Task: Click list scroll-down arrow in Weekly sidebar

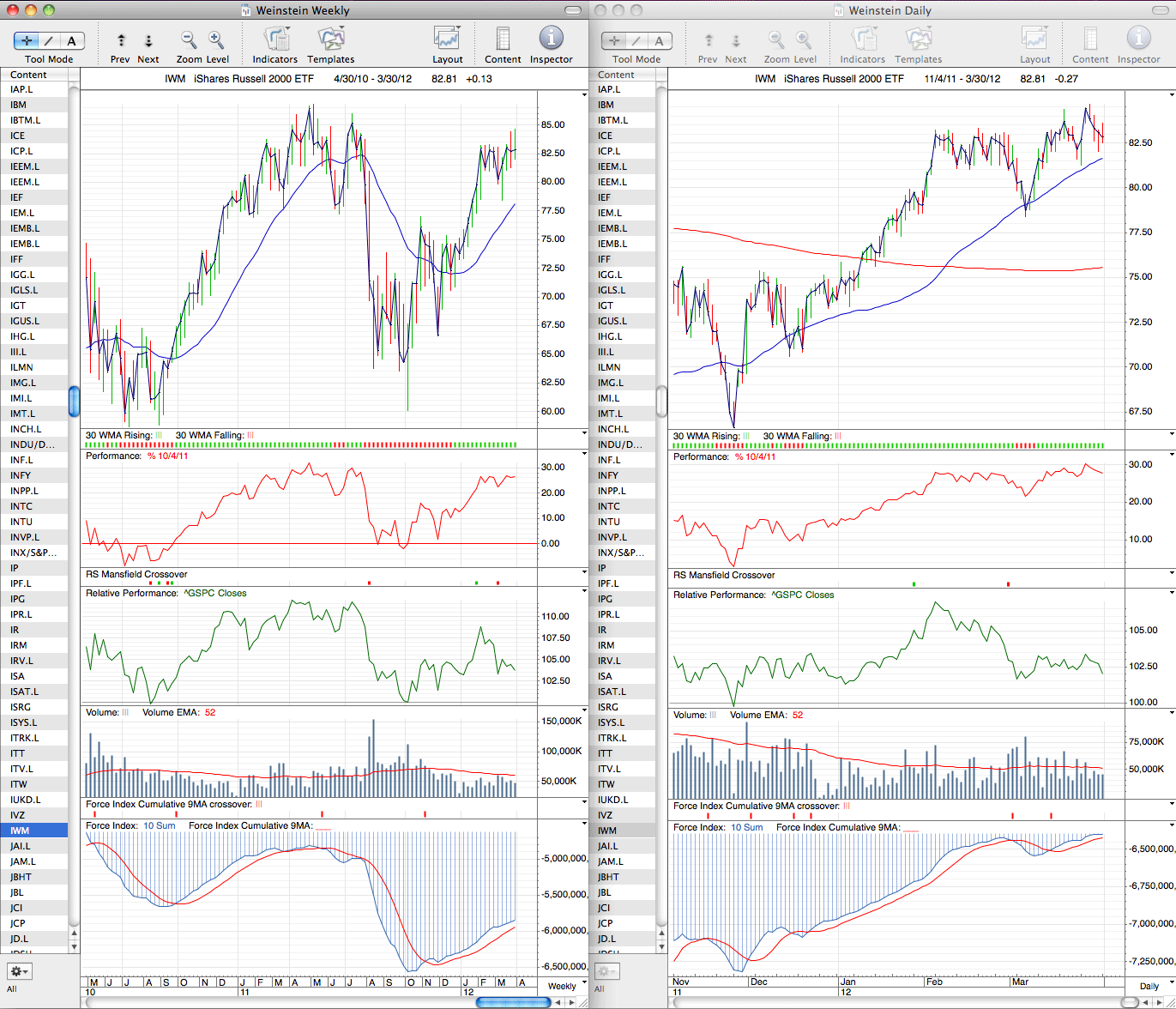Action: (x=74, y=946)
